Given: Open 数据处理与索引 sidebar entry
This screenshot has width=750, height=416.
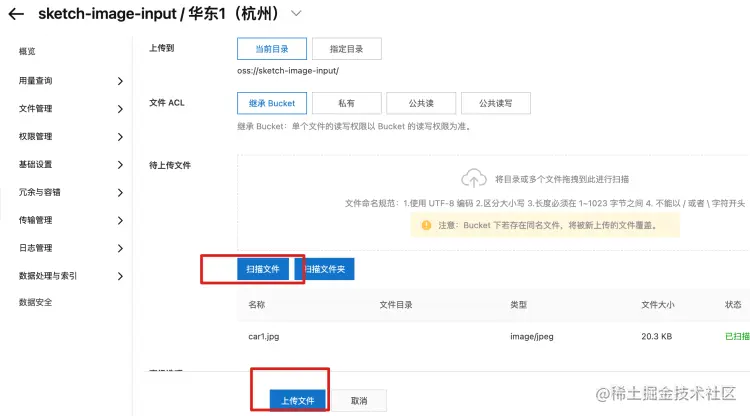Looking at the screenshot, I should click(48, 275).
